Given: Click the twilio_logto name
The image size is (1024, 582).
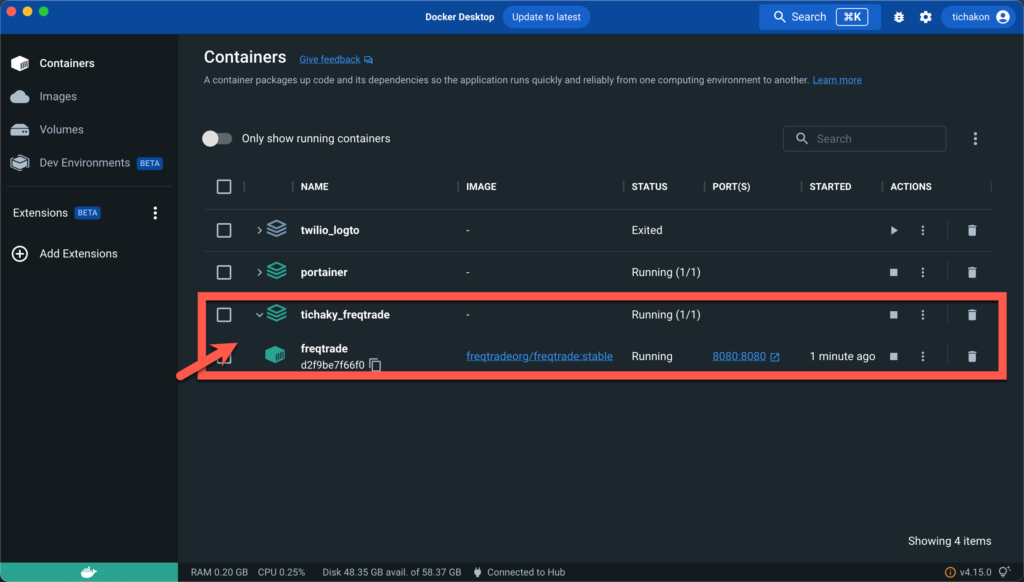Looking at the screenshot, I should coord(330,231).
